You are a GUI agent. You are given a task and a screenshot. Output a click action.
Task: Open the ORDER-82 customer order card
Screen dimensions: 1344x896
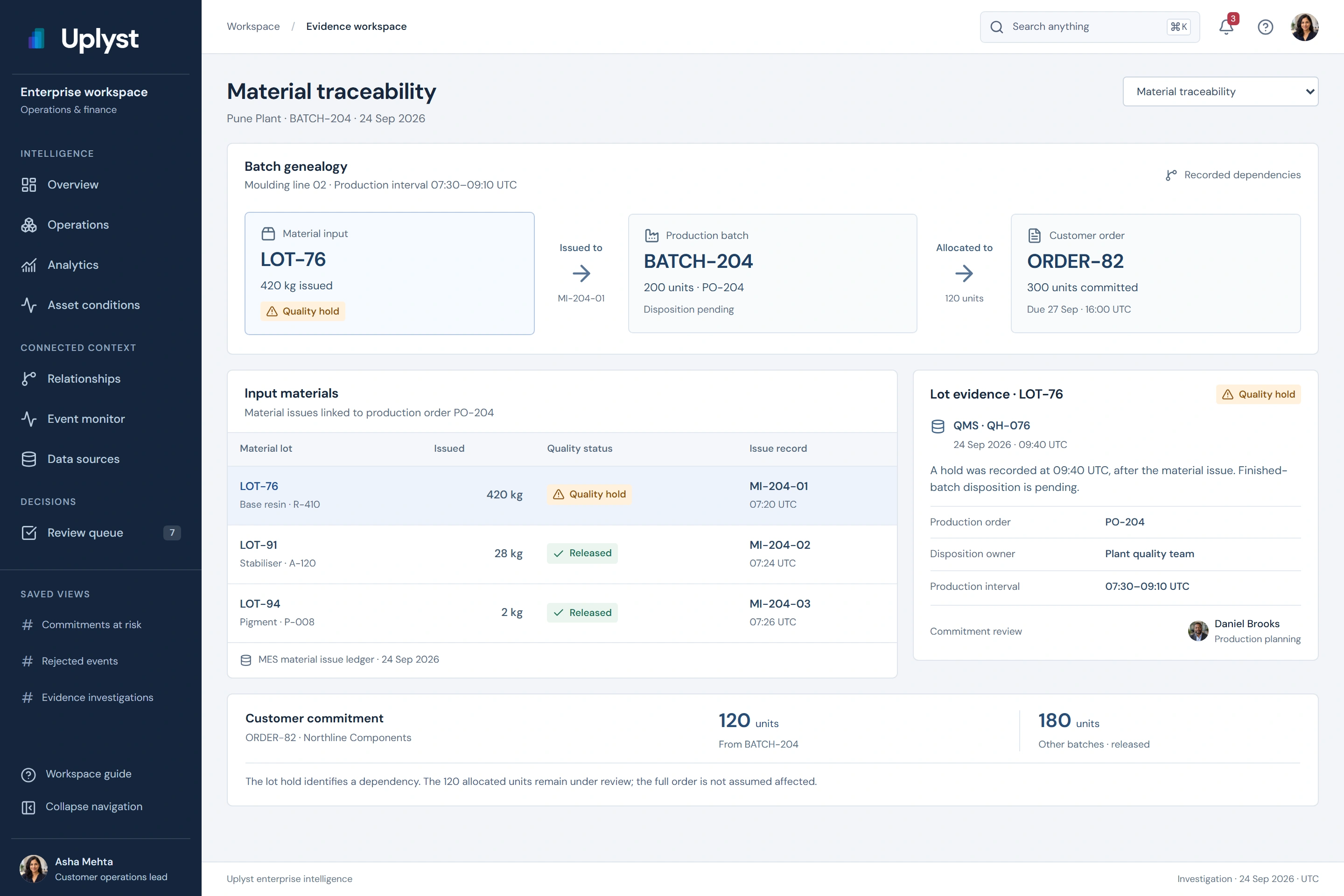[x=1155, y=273]
